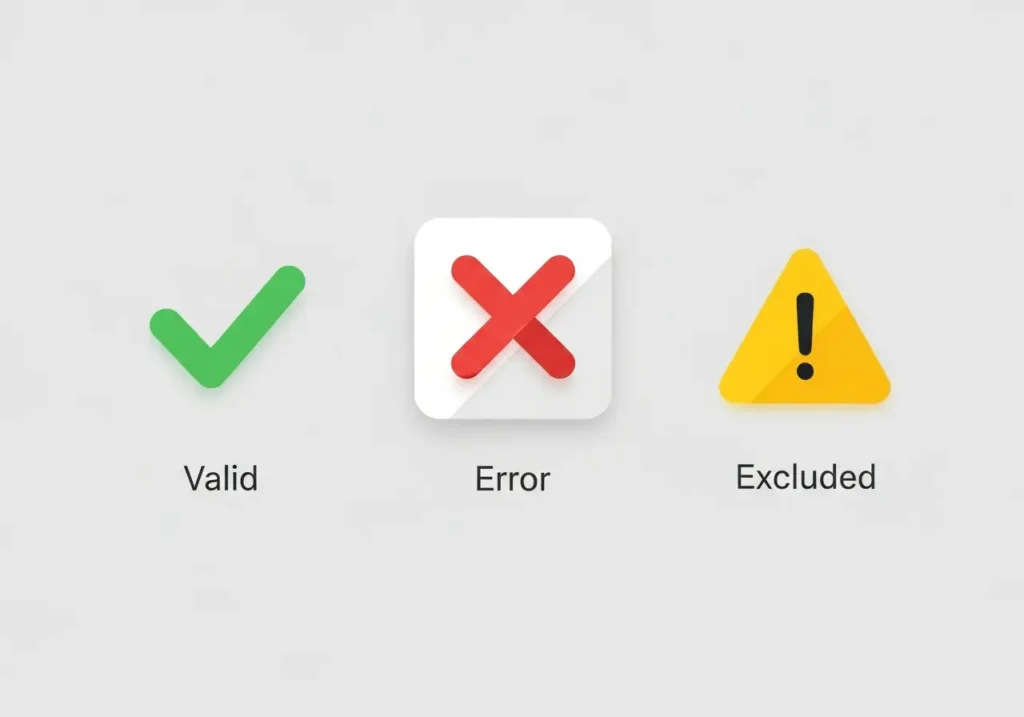
Task: Click the Error label text
Action: click(x=513, y=479)
